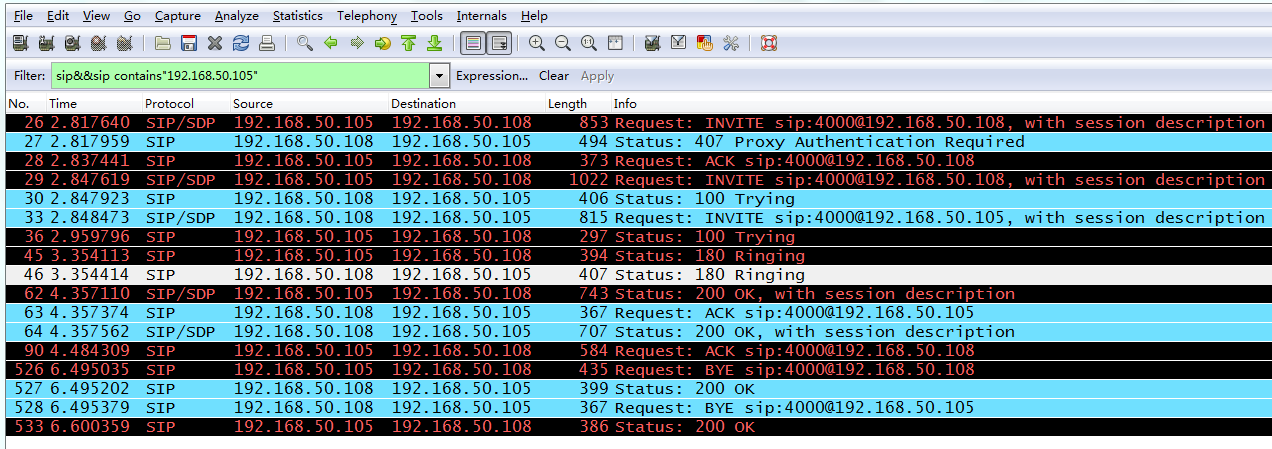Viewport: 1272px width, 449px height.
Task: Sort by the No. column header
Action: click(x=24, y=104)
